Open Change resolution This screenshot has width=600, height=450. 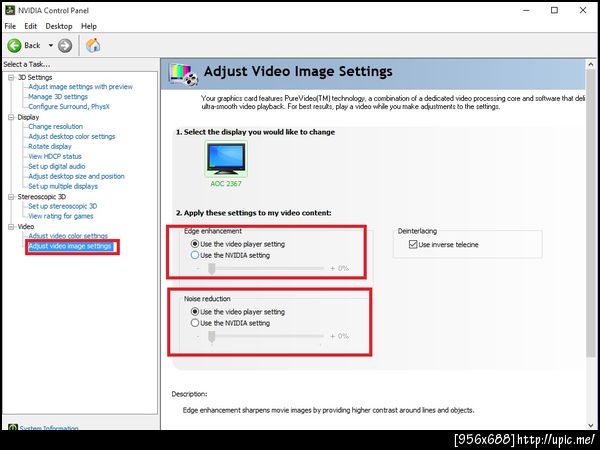pyautogui.click(x=55, y=127)
